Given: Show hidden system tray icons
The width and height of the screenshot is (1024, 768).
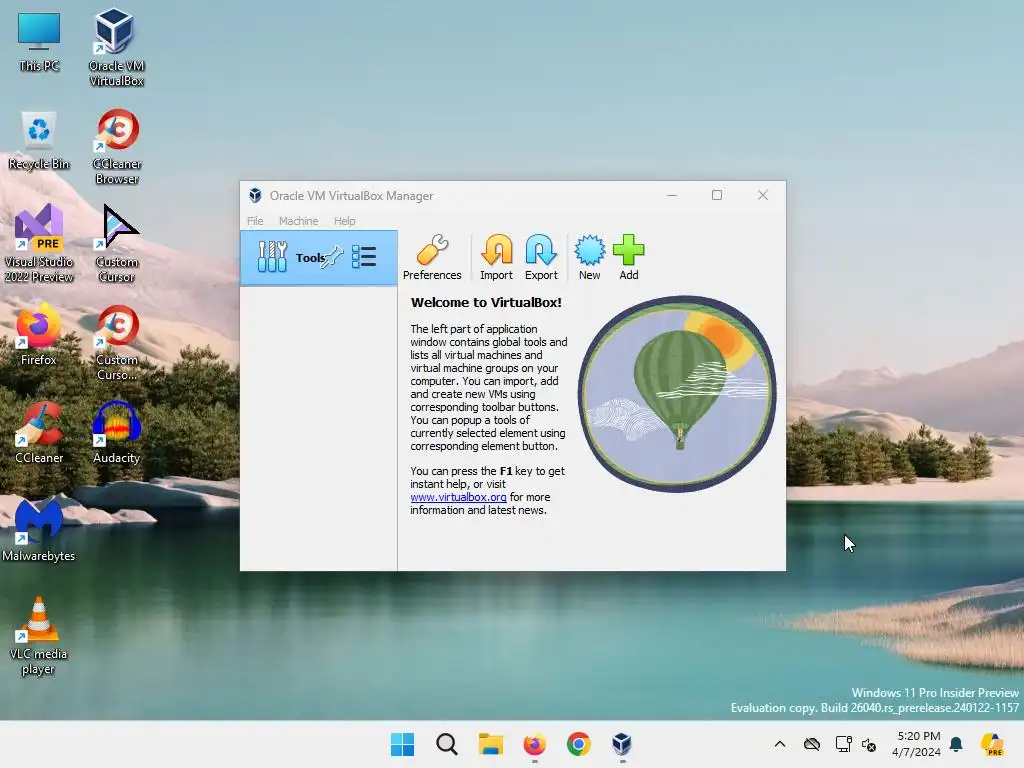Looking at the screenshot, I should [780, 744].
